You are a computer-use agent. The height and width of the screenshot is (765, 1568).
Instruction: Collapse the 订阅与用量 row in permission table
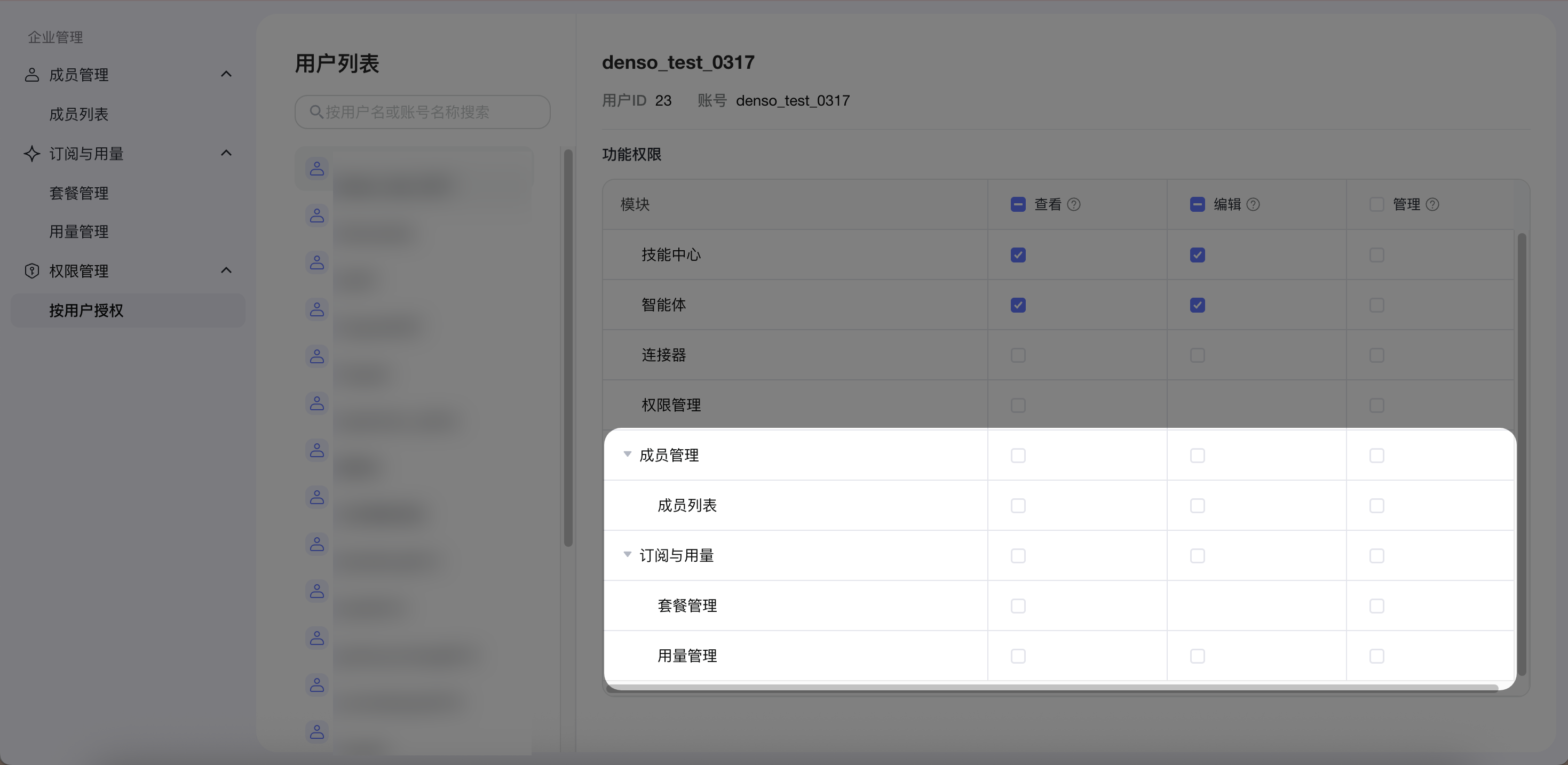pos(628,554)
